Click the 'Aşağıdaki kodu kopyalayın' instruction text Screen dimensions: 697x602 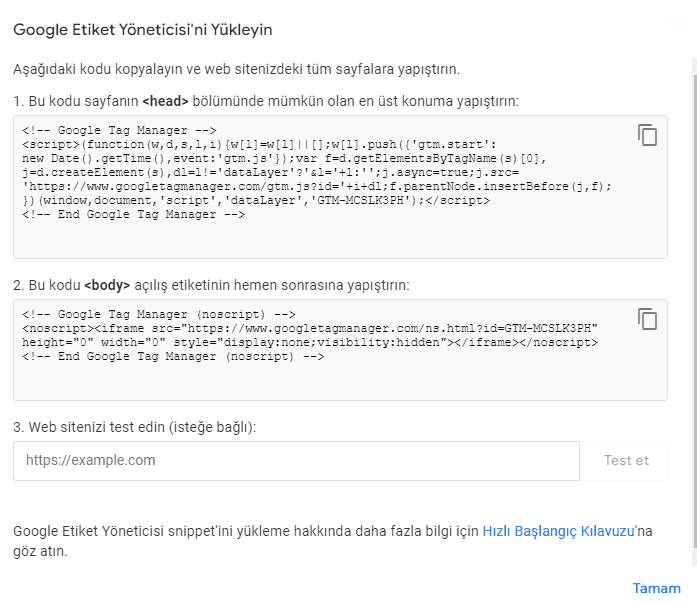click(236, 69)
